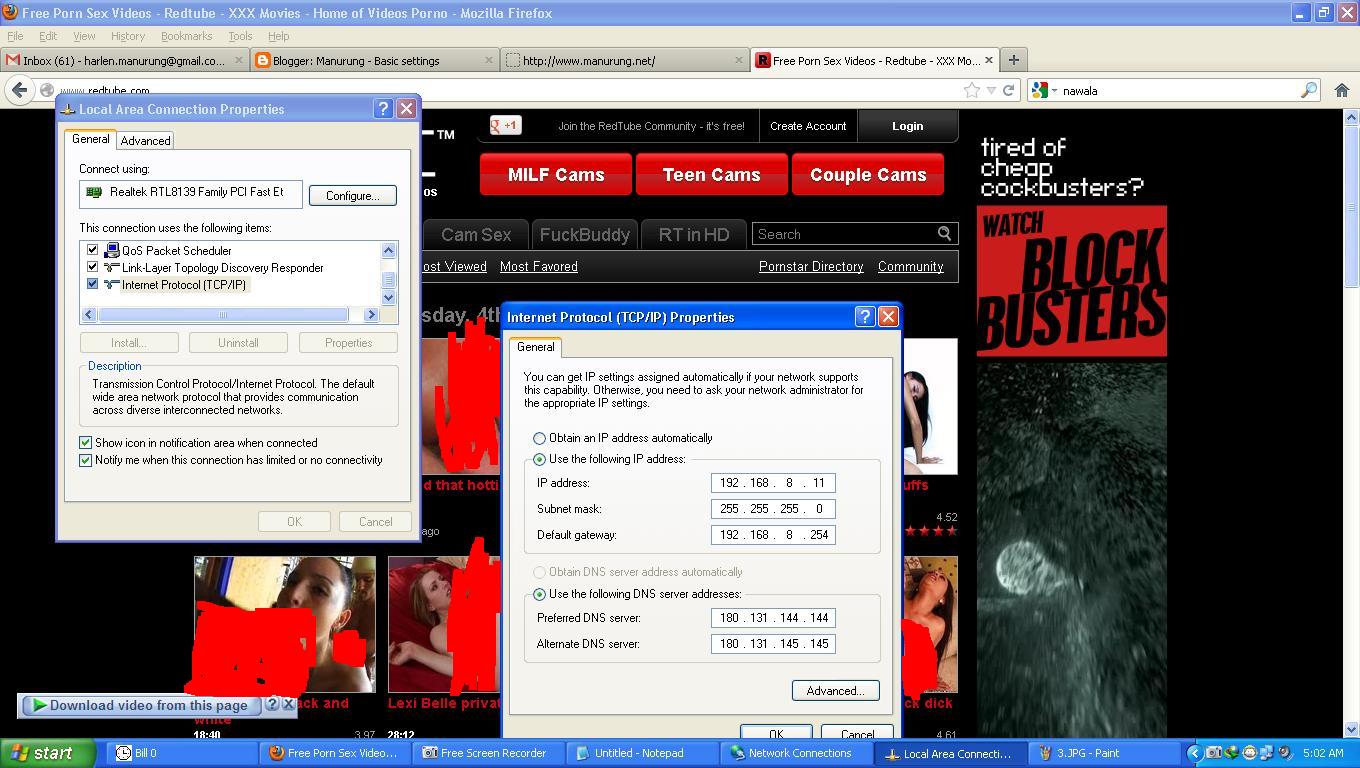Open the Bookmarks menu

pyautogui.click(x=186, y=36)
